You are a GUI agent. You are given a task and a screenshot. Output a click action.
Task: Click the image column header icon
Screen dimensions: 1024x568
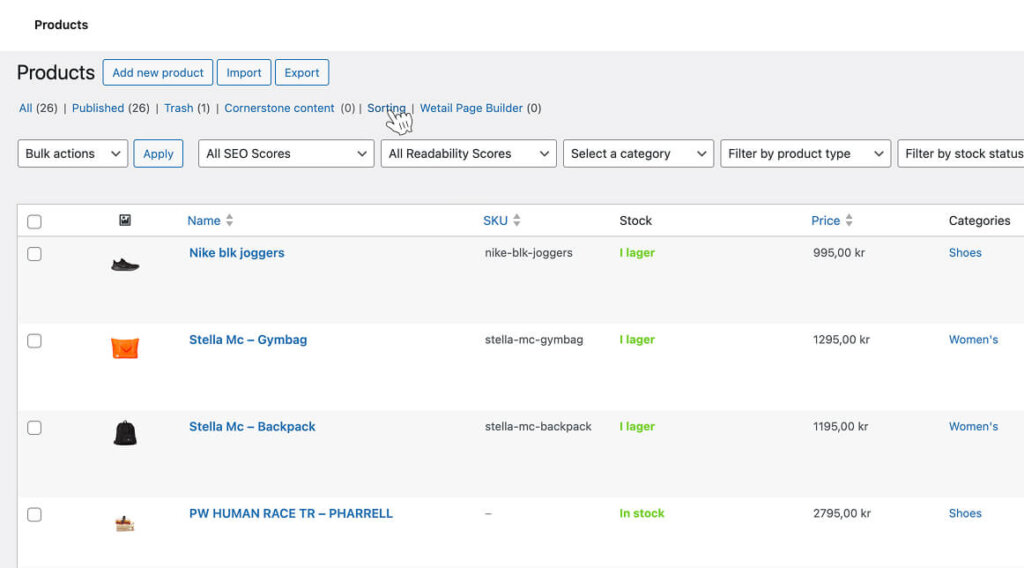click(x=125, y=220)
